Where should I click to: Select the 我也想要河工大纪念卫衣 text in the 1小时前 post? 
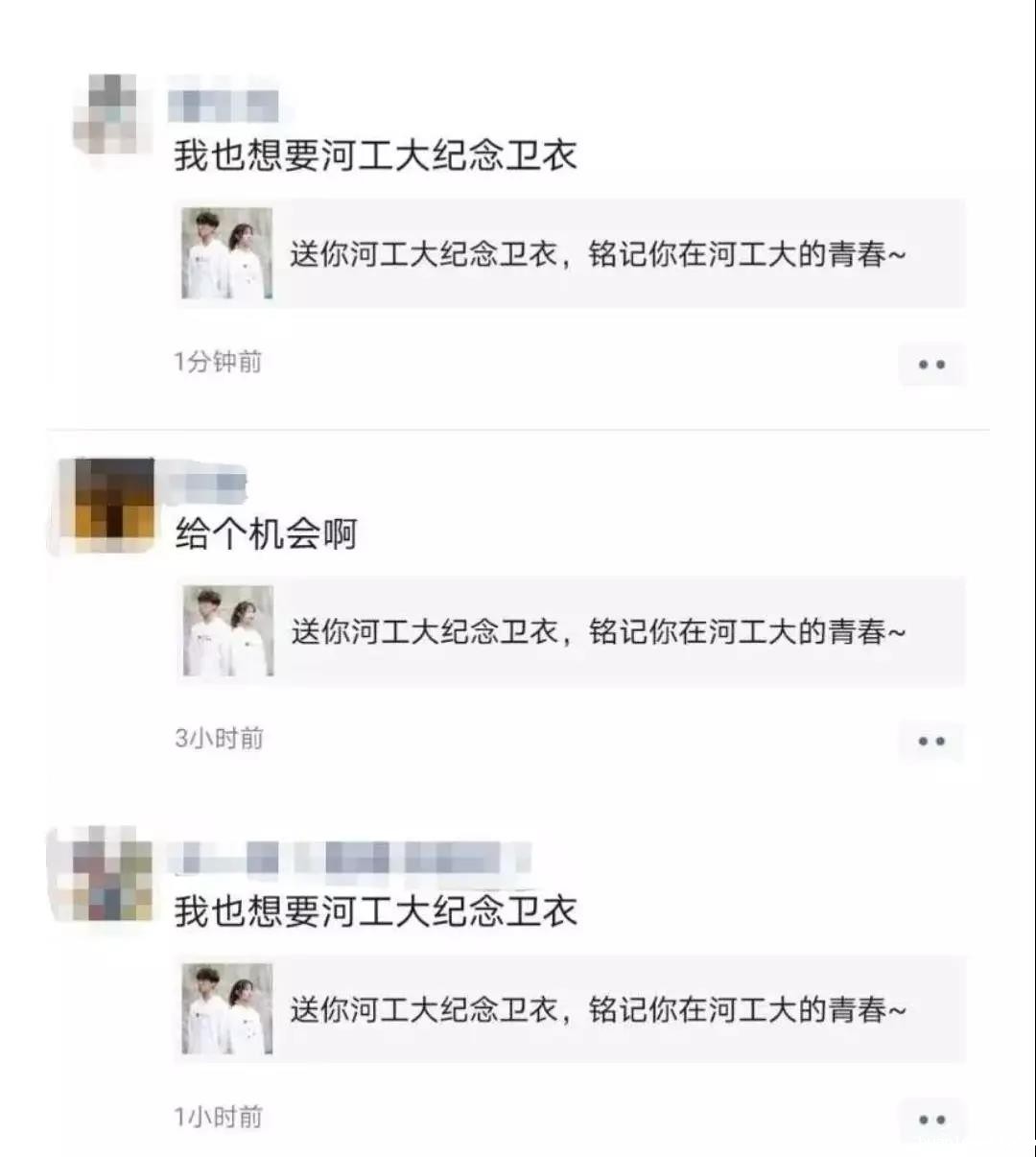click(x=375, y=910)
